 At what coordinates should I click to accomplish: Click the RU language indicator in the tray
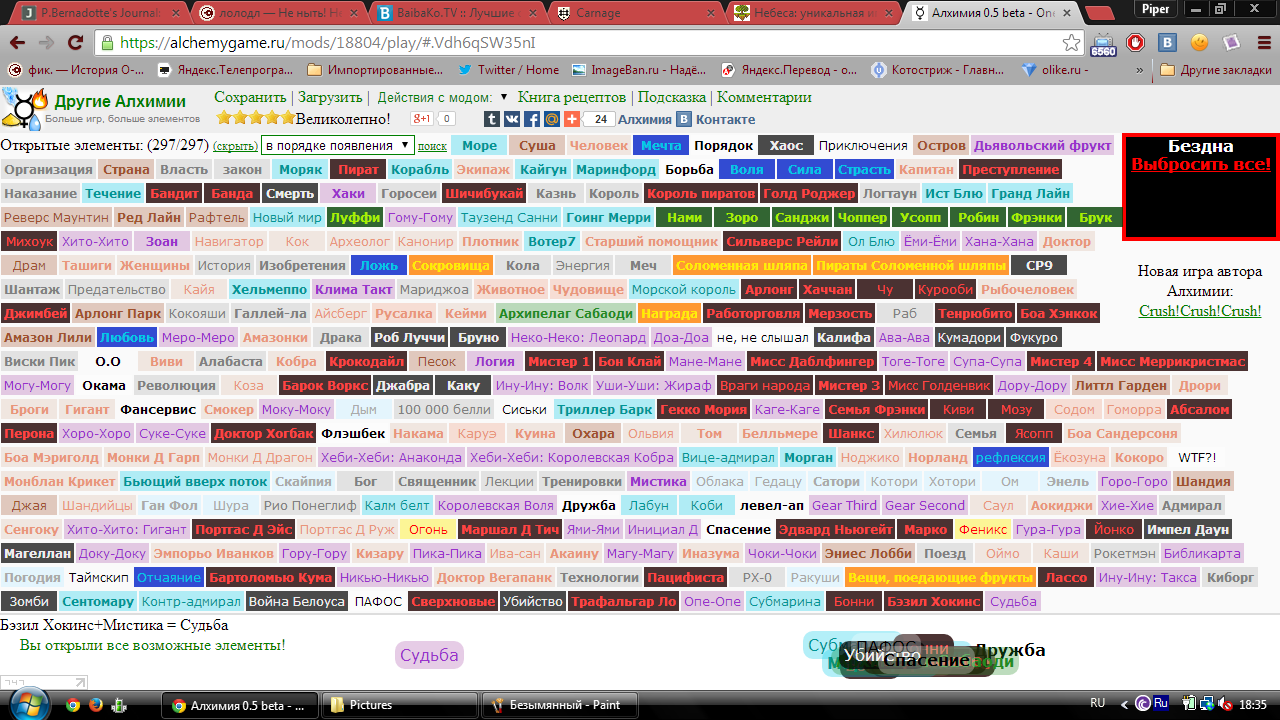click(x=1097, y=704)
